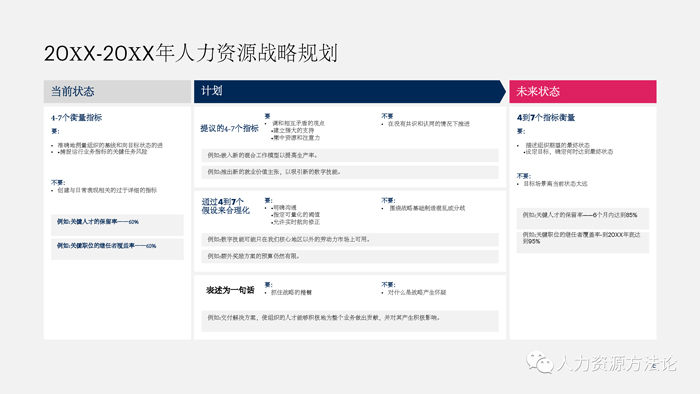The height and width of the screenshot is (394, 700).
Task: Click the slide title '20XX-20XX年人力资源战略规划'
Action: tap(191, 53)
